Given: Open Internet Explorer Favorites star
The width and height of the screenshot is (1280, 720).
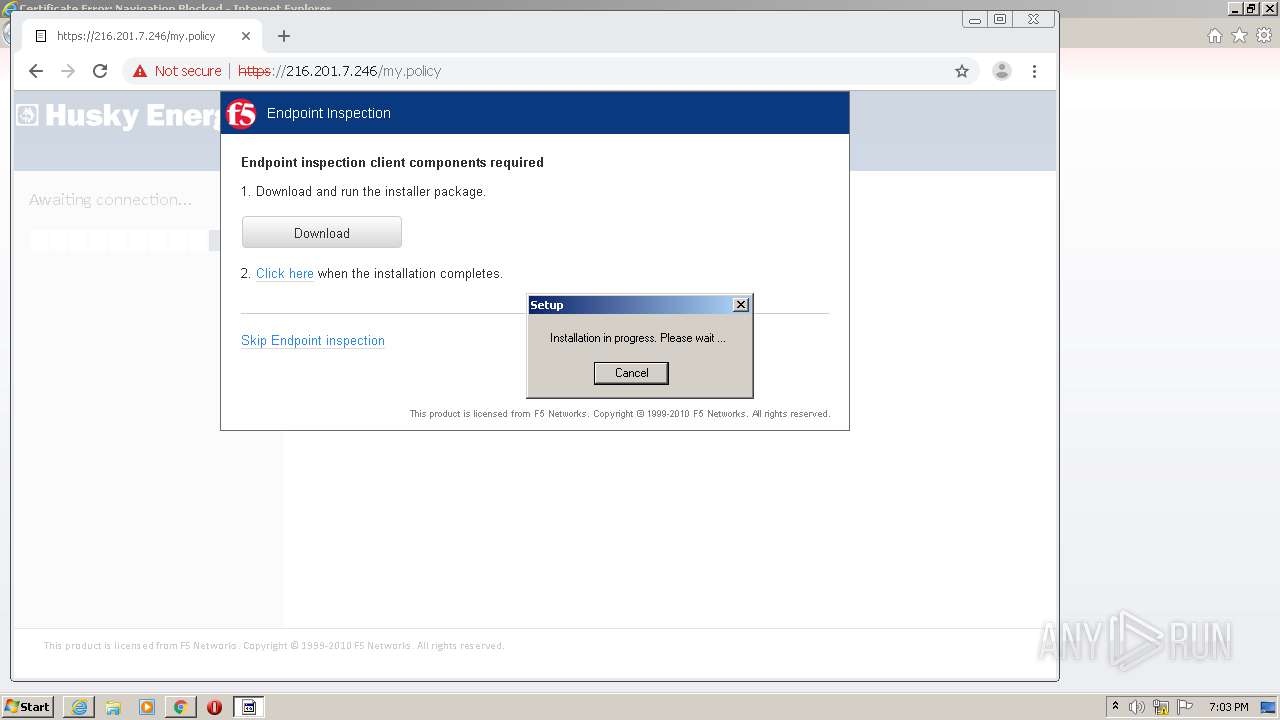Looking at the screenshot, I should point(1239,36).
